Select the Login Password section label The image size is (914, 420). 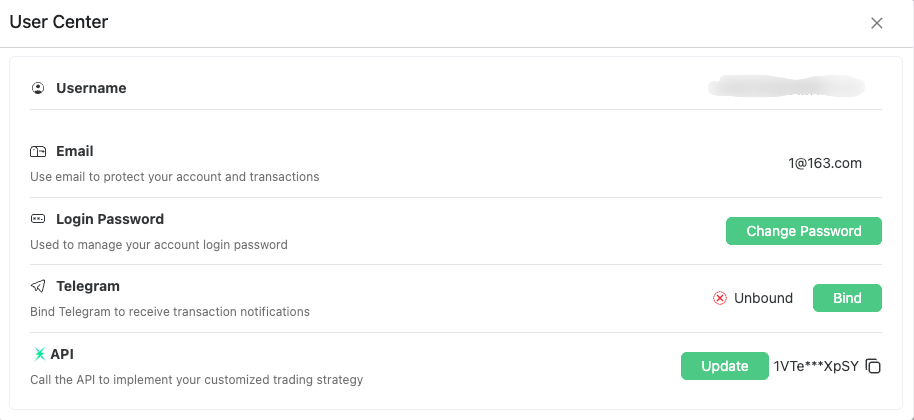point(110,219)
